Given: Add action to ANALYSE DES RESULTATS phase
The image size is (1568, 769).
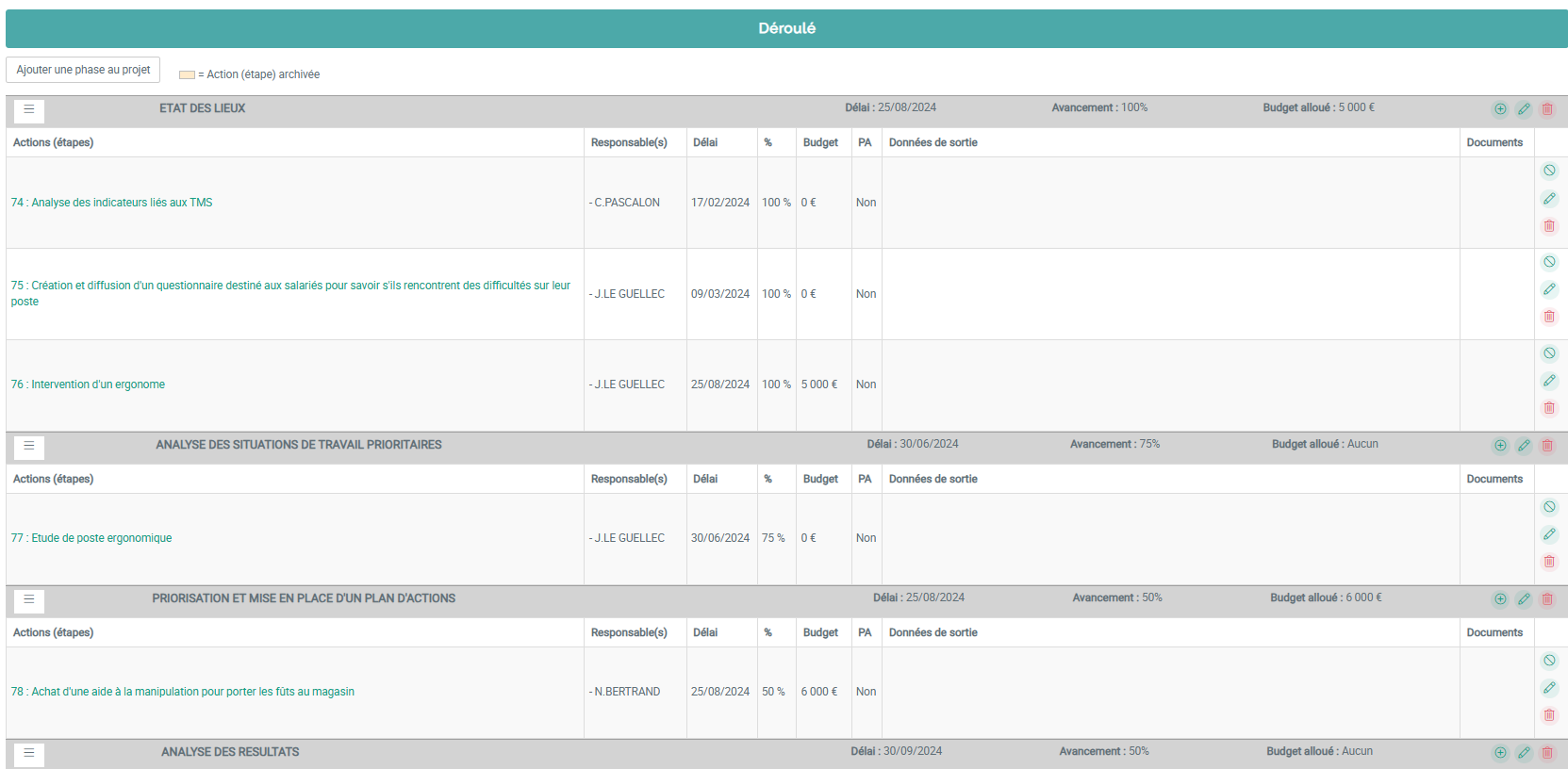Looking at the screenshot, I should pyautogui.click(x=1500, y=753).
